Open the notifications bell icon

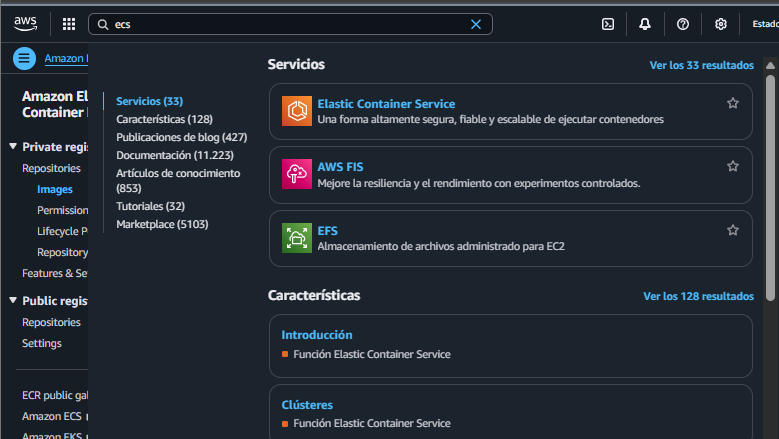coord(645,24)
